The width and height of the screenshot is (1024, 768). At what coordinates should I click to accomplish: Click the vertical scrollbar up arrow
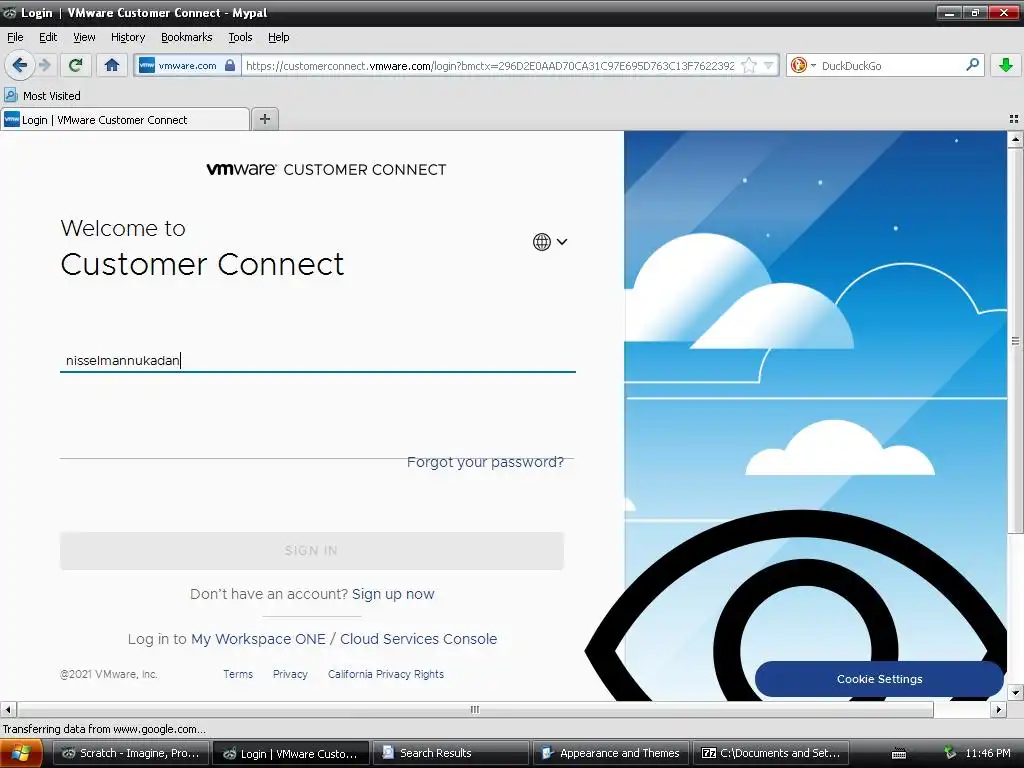pyautogui.click(x=1015, y=138)
